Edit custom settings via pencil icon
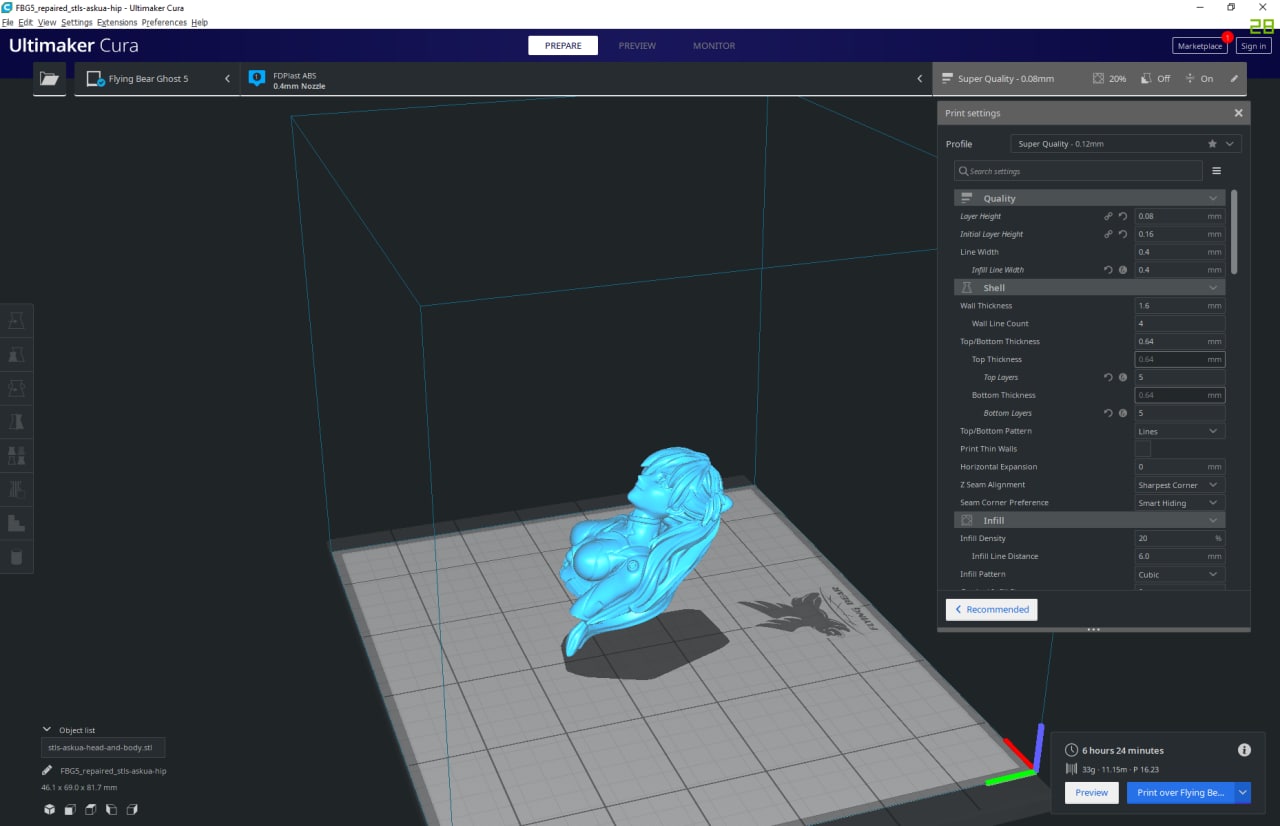The width and height of the screenshot is (1280, 826). click(1234, 79)
